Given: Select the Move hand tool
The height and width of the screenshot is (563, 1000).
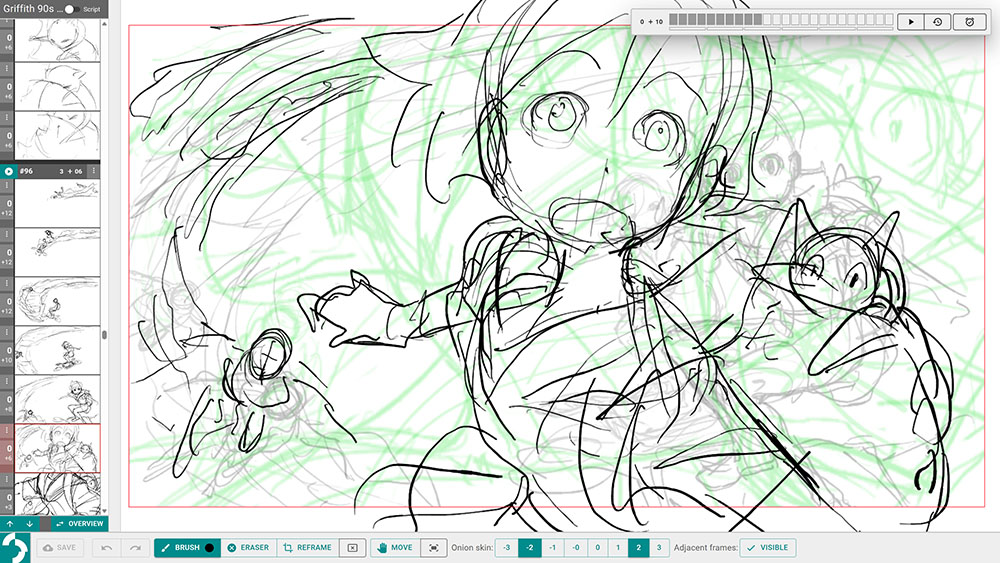Looking at the screenshot, I should 393,548.
